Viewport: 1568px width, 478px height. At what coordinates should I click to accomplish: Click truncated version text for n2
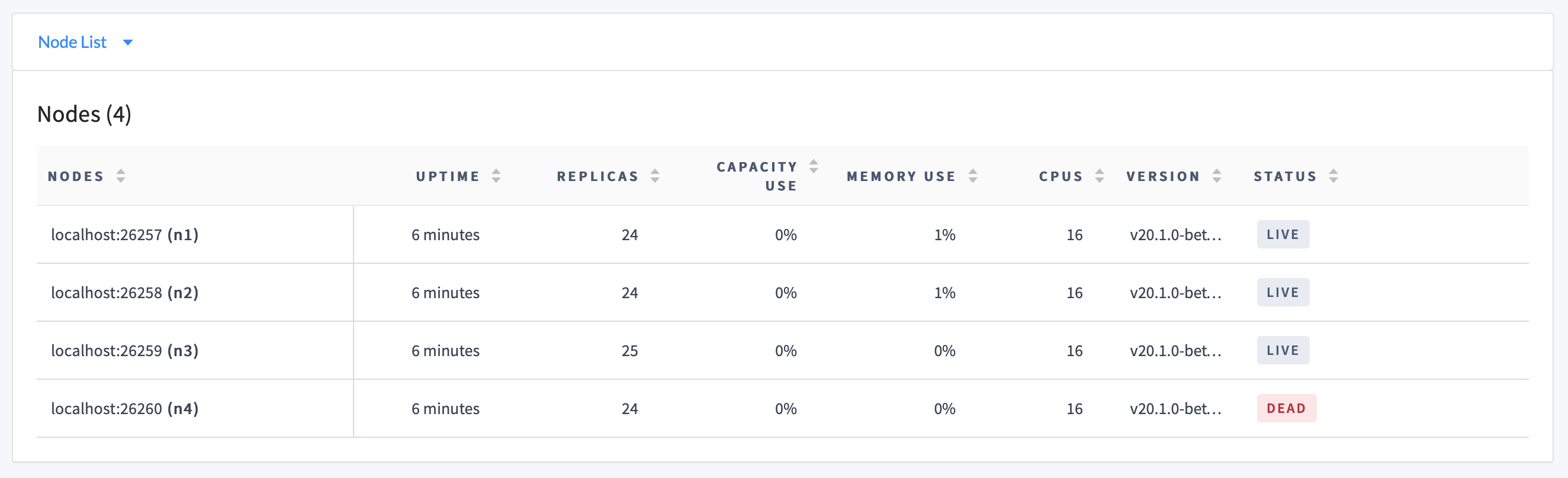(x=1175, y=292)
